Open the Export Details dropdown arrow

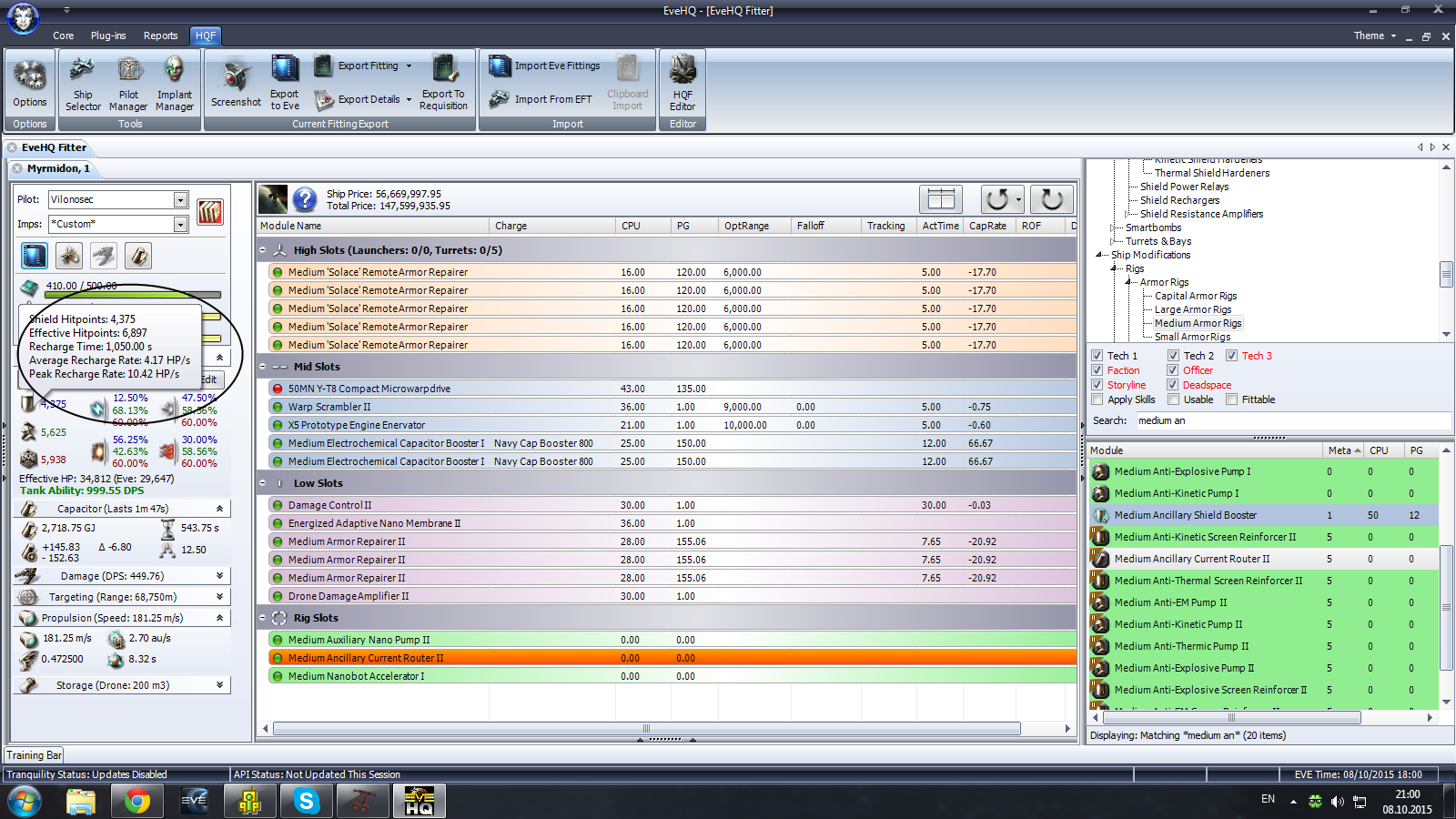click(x=409, y=99)
